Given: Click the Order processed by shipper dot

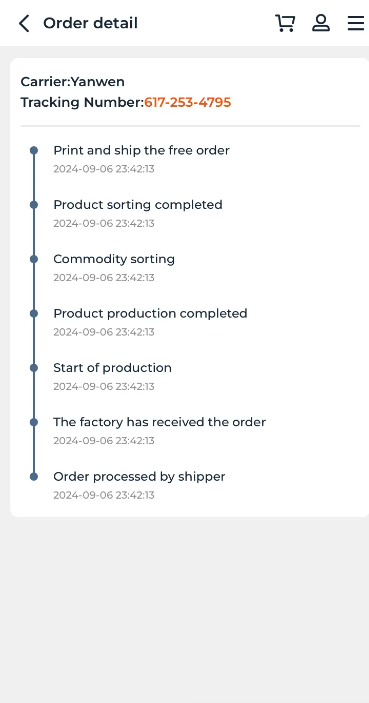Looking at the screenshot, I should point(34,477).
